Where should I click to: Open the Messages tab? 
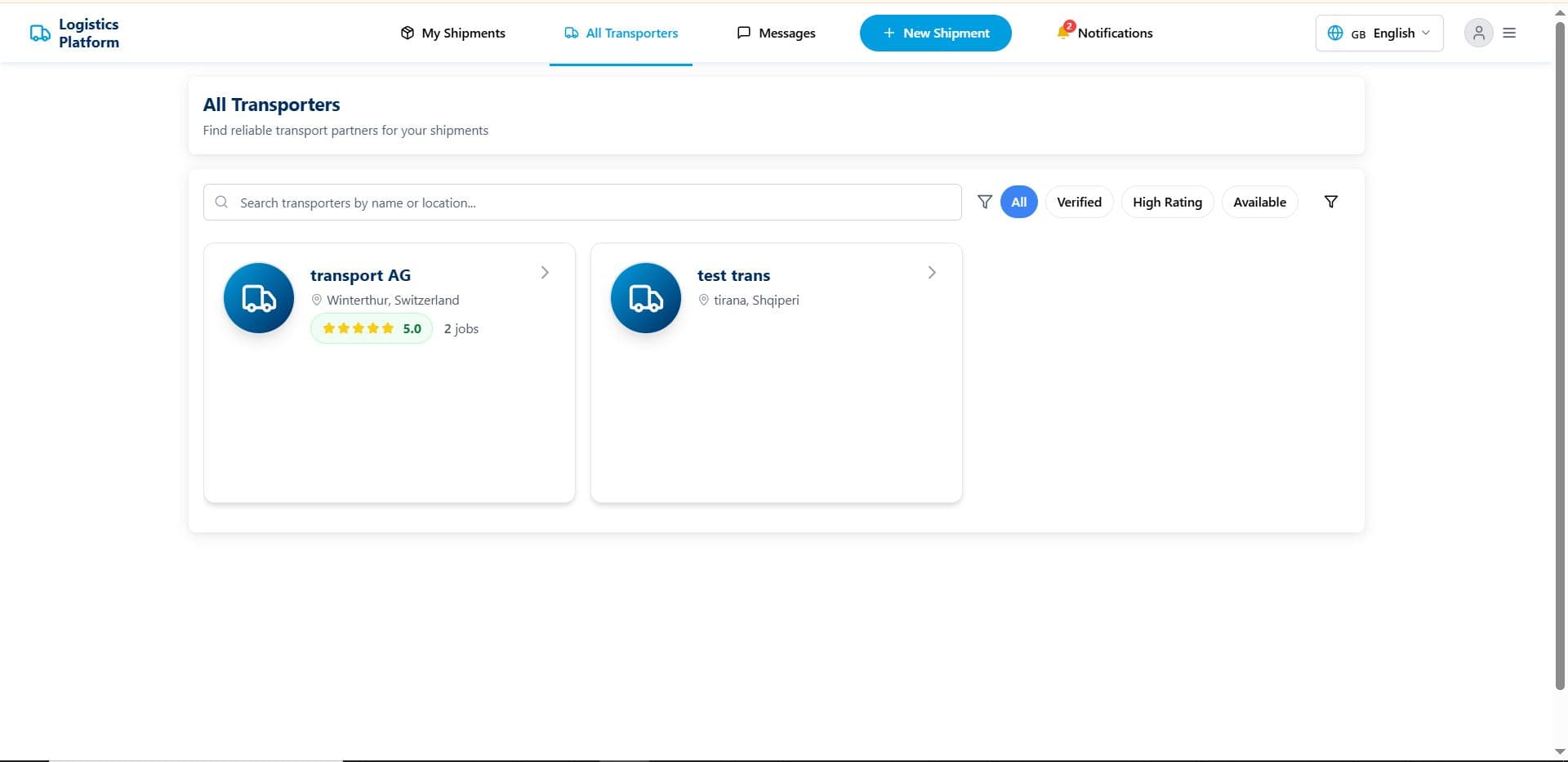[x=776, y=33]
